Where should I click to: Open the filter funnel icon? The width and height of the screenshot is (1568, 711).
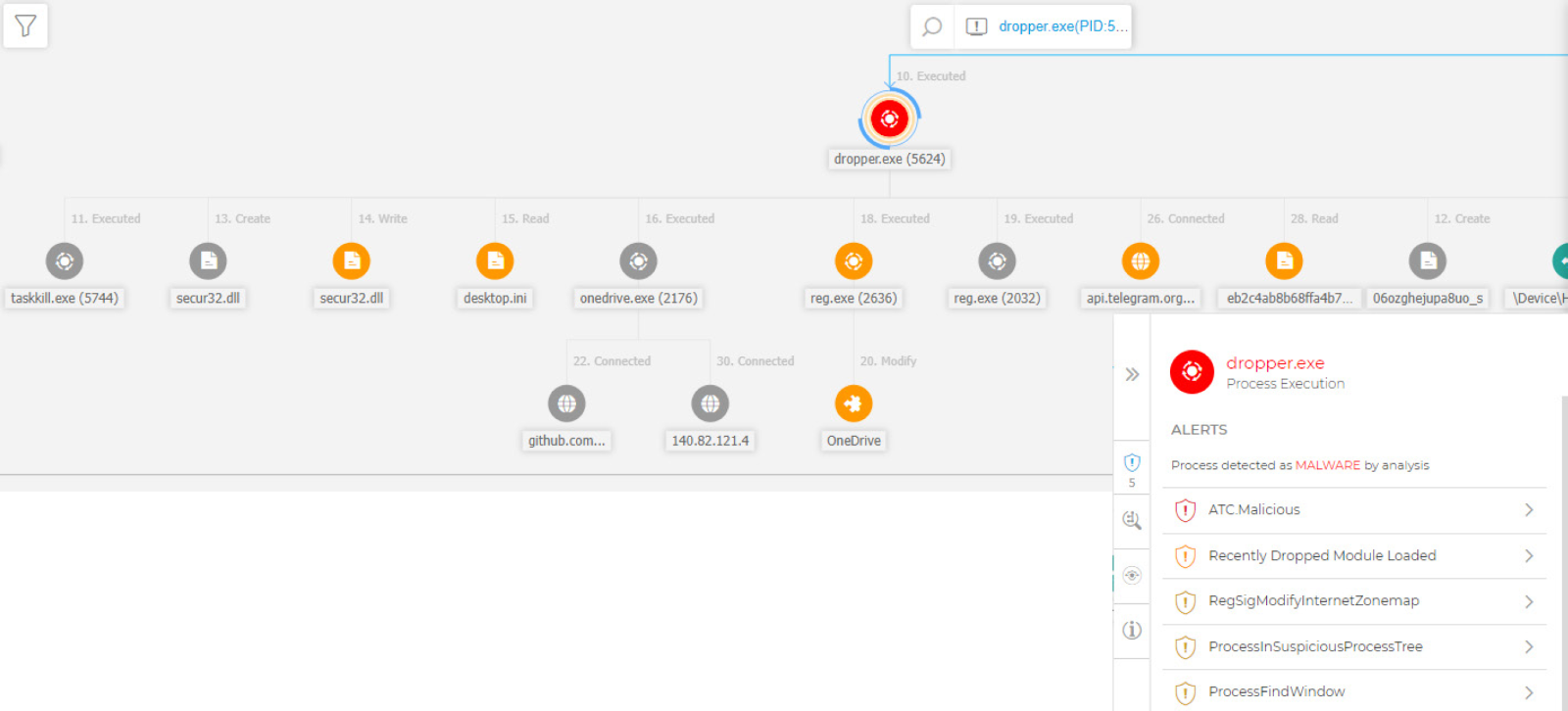(x=25, y=25)
